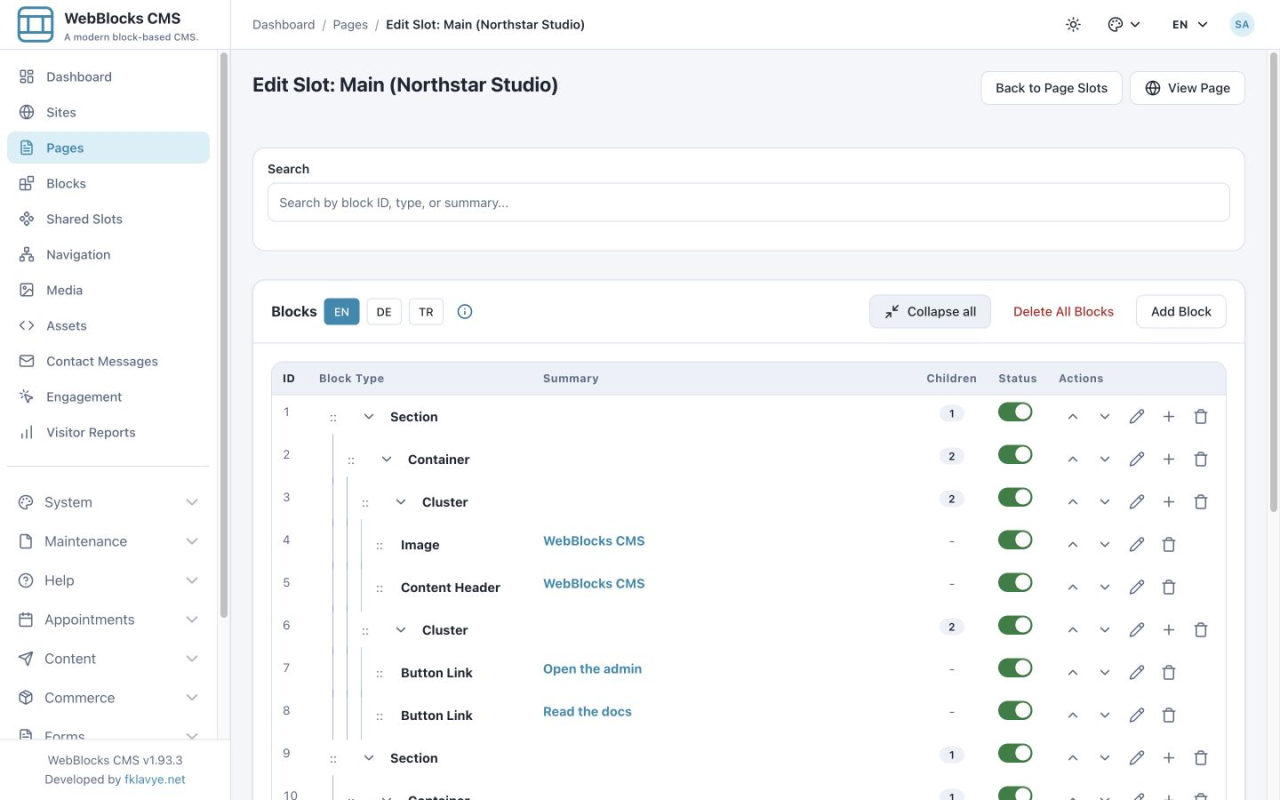Open Media in the sidebar
The image size is (1280, 800).
tap(108, 290)
